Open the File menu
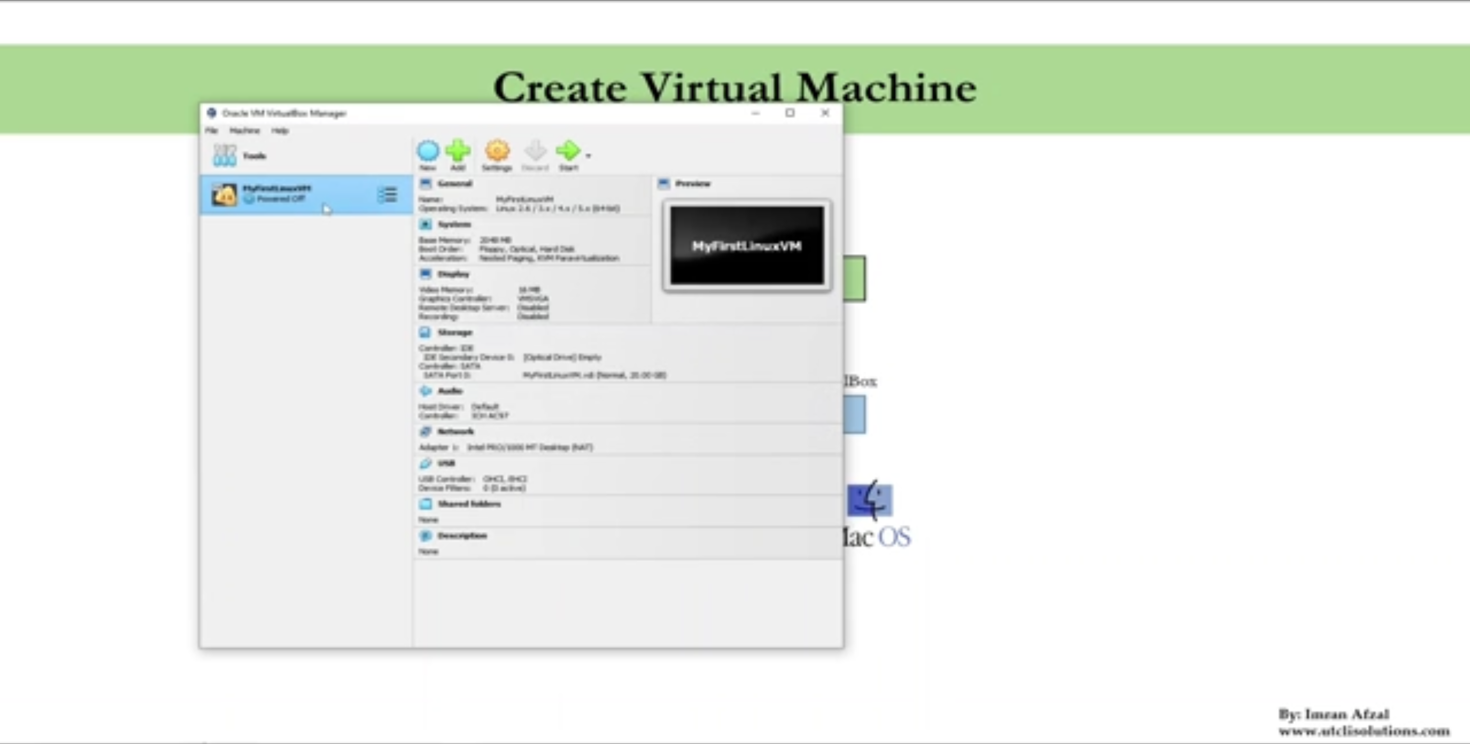Screen dimensions: 1470x744 (211, 131)
